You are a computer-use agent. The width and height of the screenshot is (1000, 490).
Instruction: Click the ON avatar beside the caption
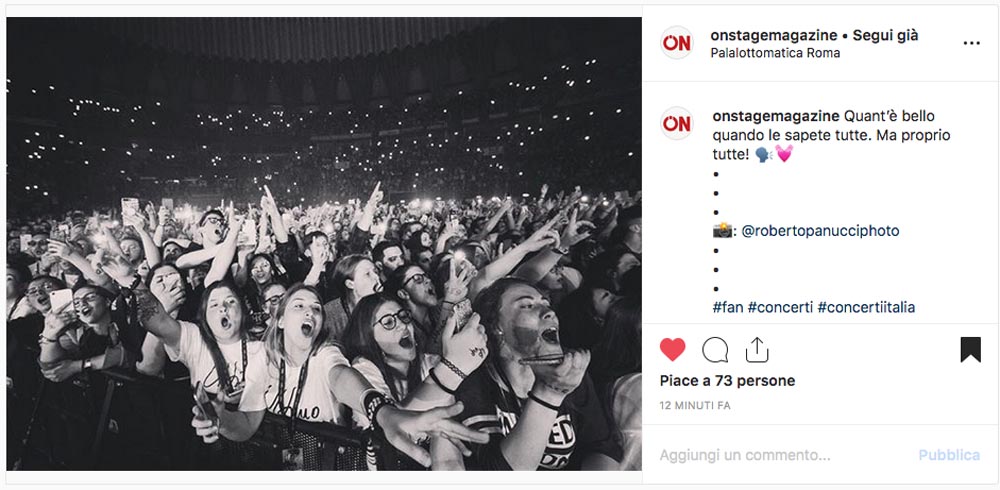coord(676,123)
